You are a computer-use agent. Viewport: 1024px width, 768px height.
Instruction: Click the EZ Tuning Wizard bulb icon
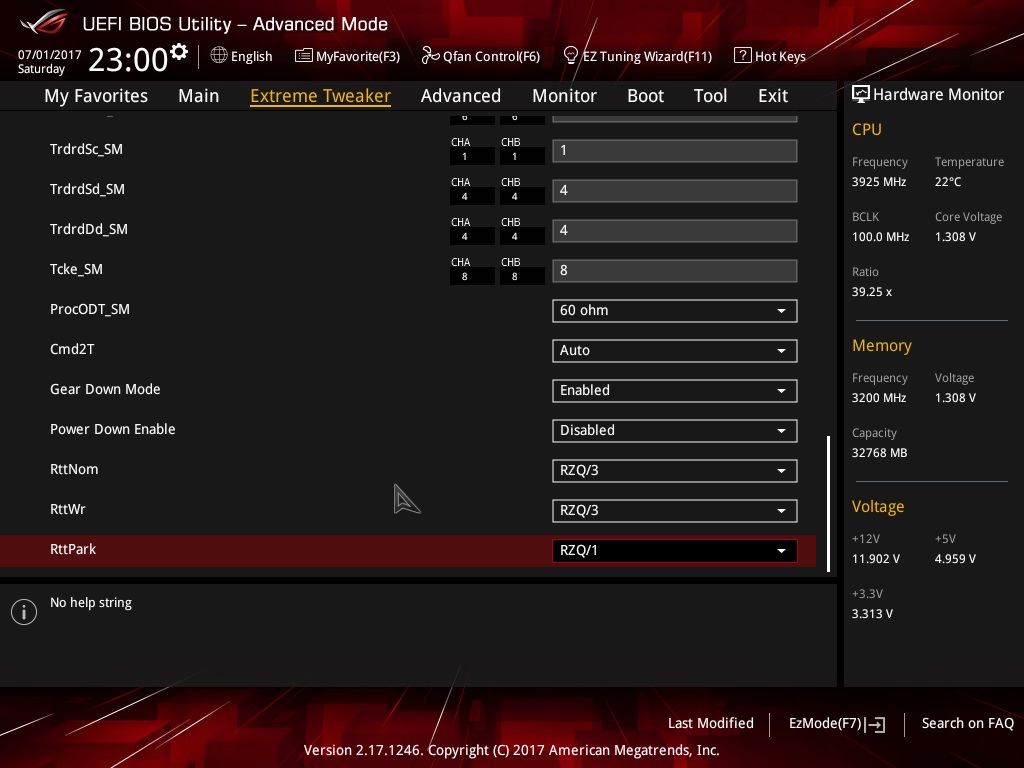click(x=571, y=56)
